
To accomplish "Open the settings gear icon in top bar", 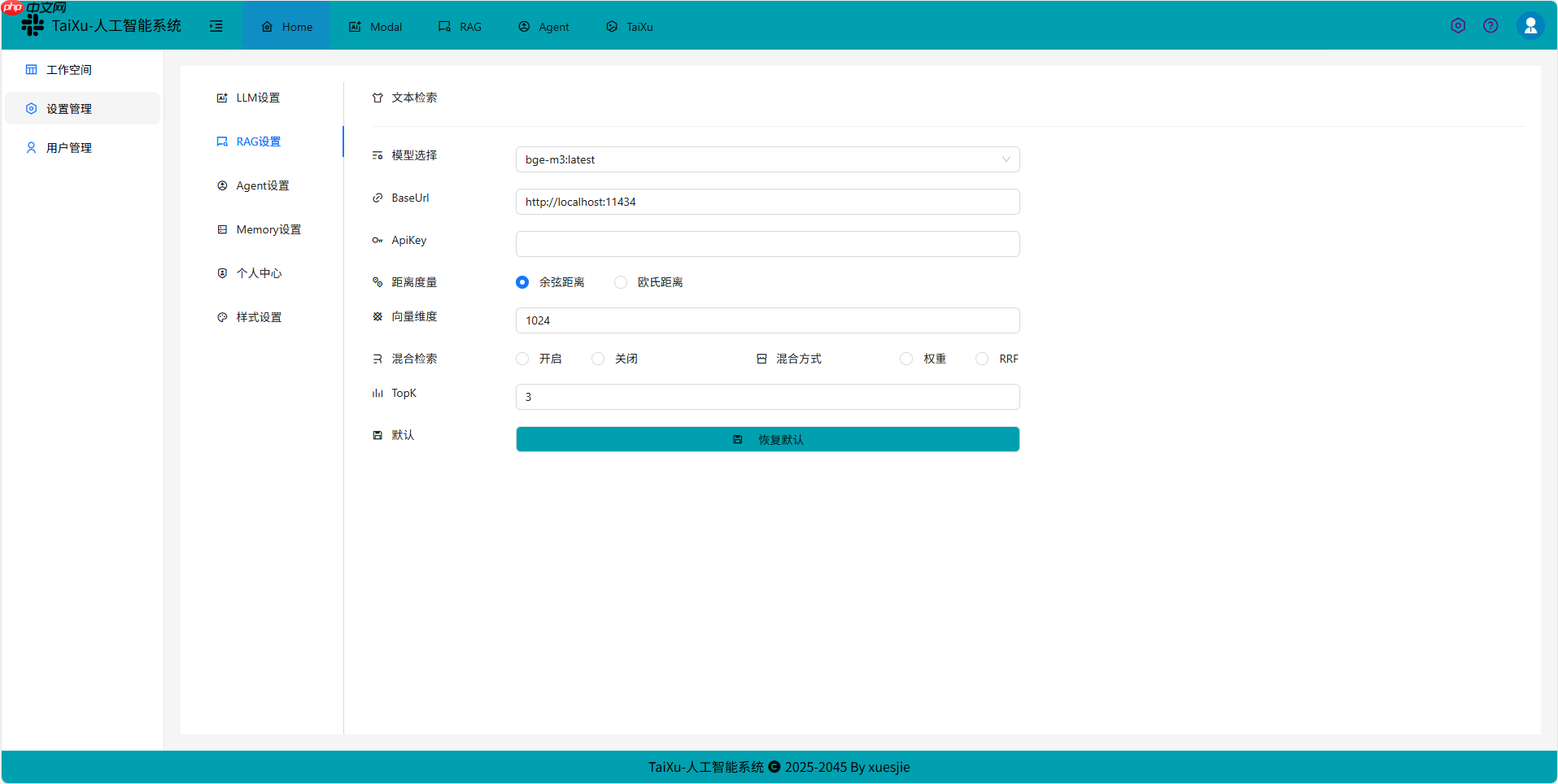I will 1457,25.
